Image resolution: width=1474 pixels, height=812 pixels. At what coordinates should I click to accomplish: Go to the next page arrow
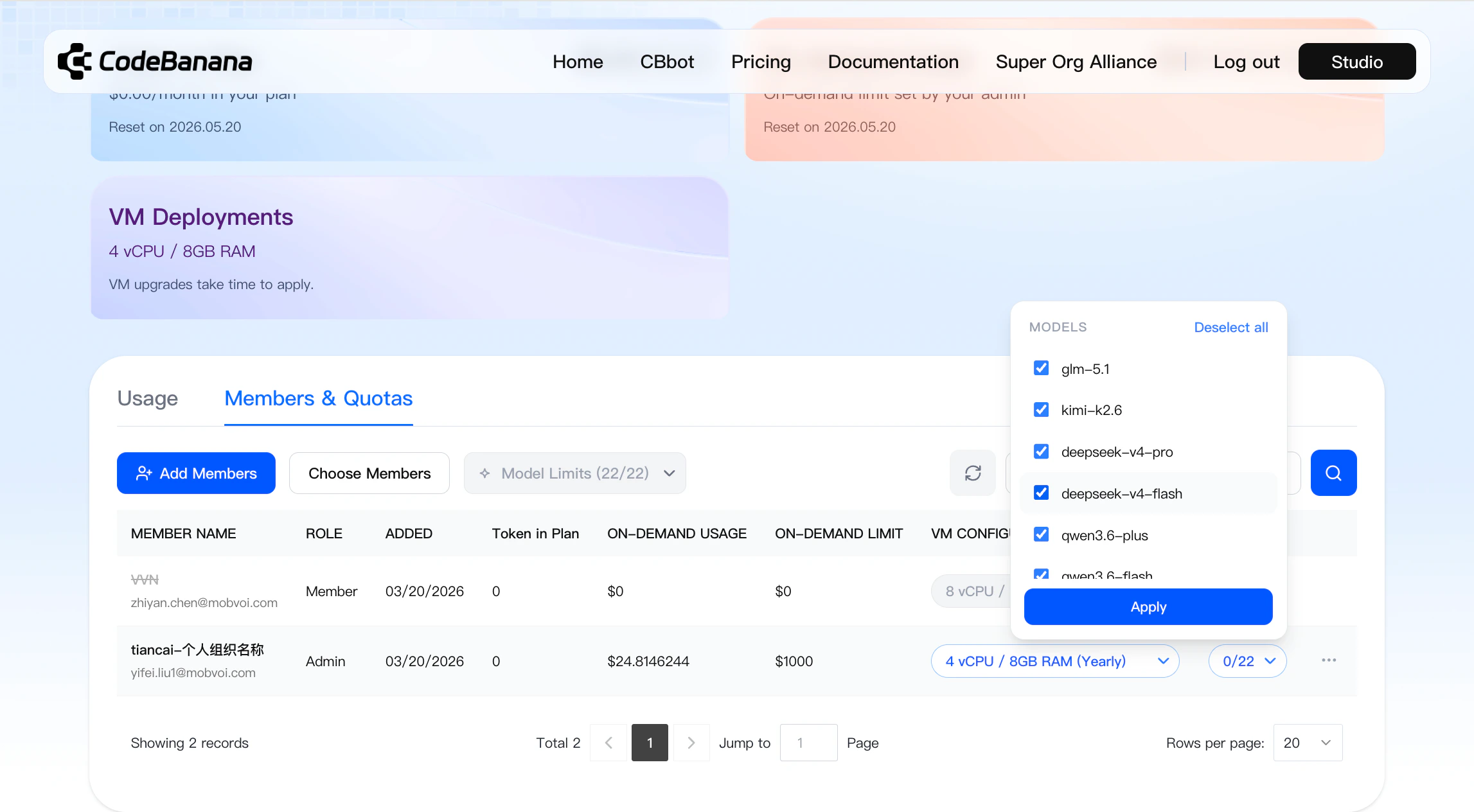(x=691, y=743)
